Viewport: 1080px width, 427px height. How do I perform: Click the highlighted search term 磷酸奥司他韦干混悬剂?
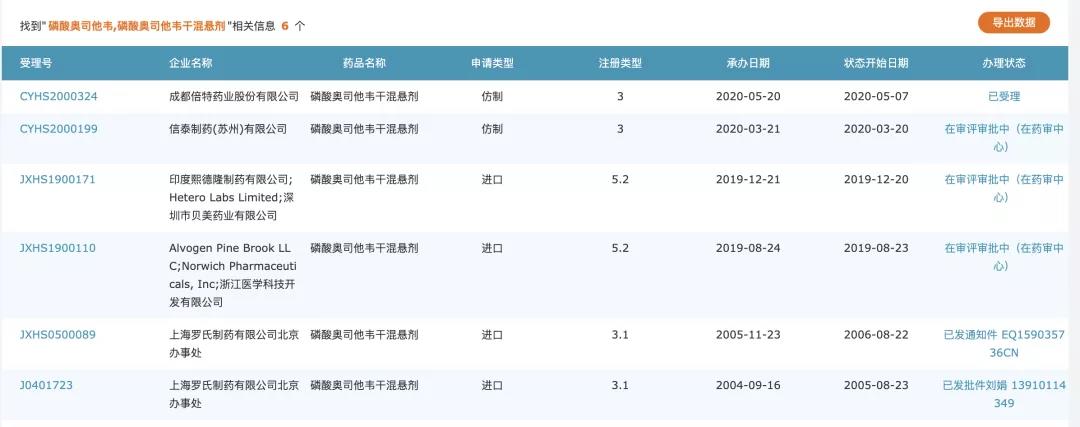(171, 25)
